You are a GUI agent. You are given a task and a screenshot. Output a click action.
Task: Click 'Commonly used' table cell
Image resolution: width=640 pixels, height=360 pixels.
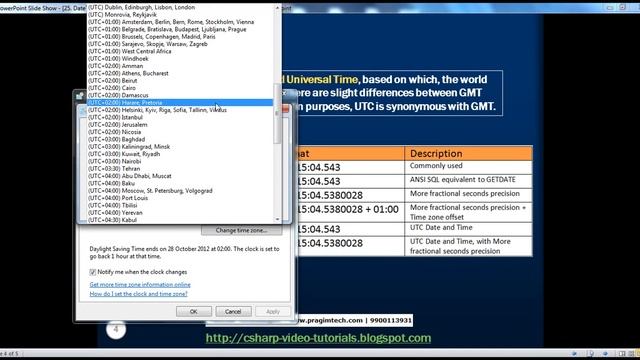tap(469, 167)
